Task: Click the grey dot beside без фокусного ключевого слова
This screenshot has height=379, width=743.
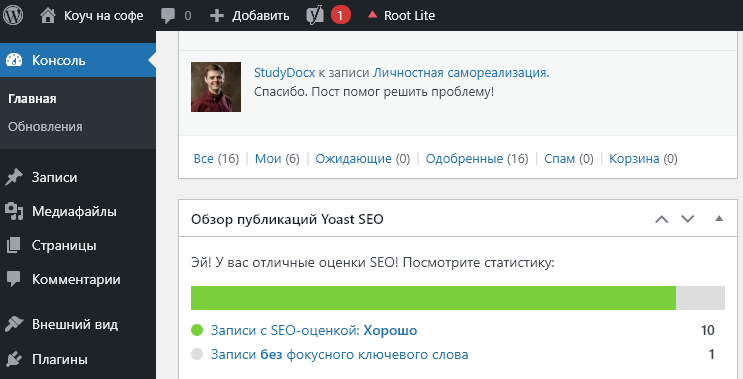Action: pyautogui.click(x=197, y=354)
